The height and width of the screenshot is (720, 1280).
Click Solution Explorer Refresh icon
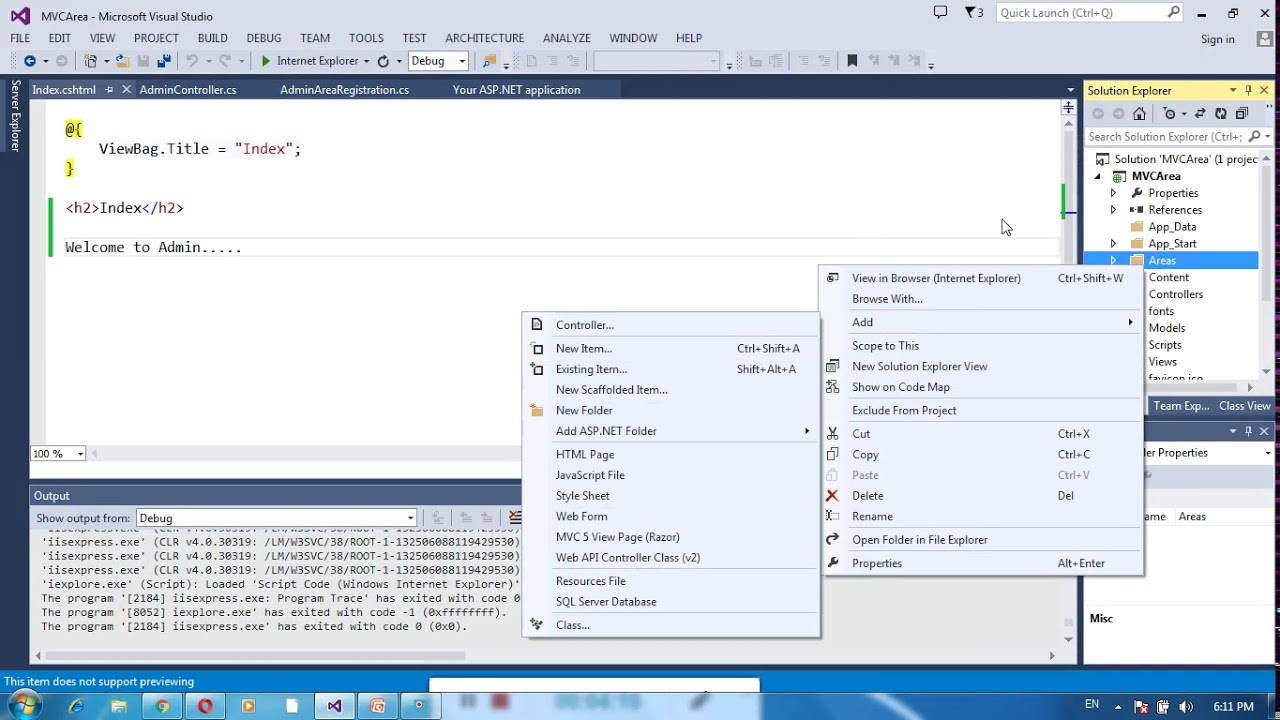[1221, 113]
